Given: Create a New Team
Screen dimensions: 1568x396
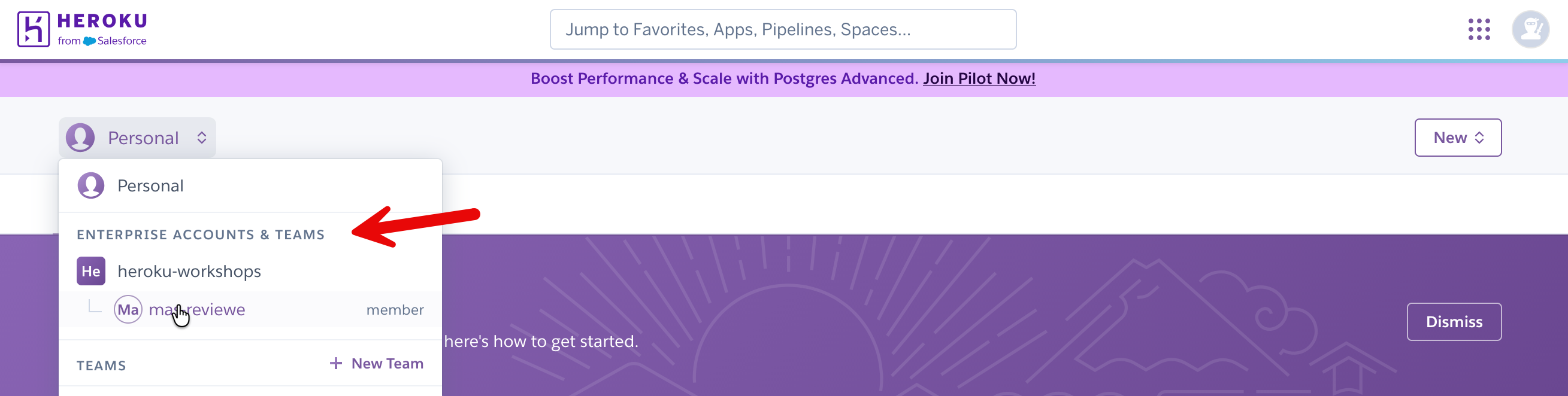Looking at the screenshot, I should [x=386, y=363].
